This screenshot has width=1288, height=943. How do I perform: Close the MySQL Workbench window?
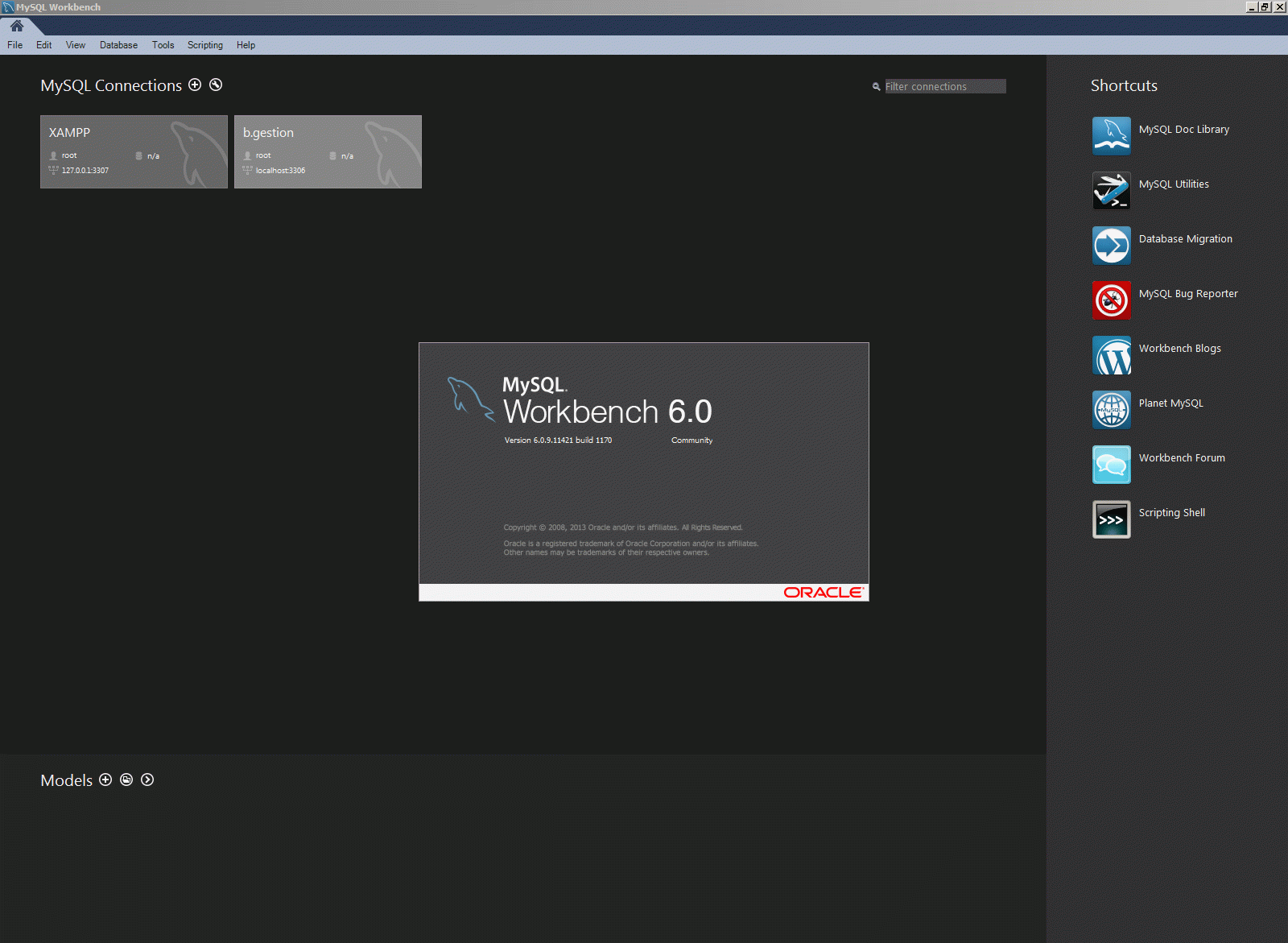click(1280, 7)
